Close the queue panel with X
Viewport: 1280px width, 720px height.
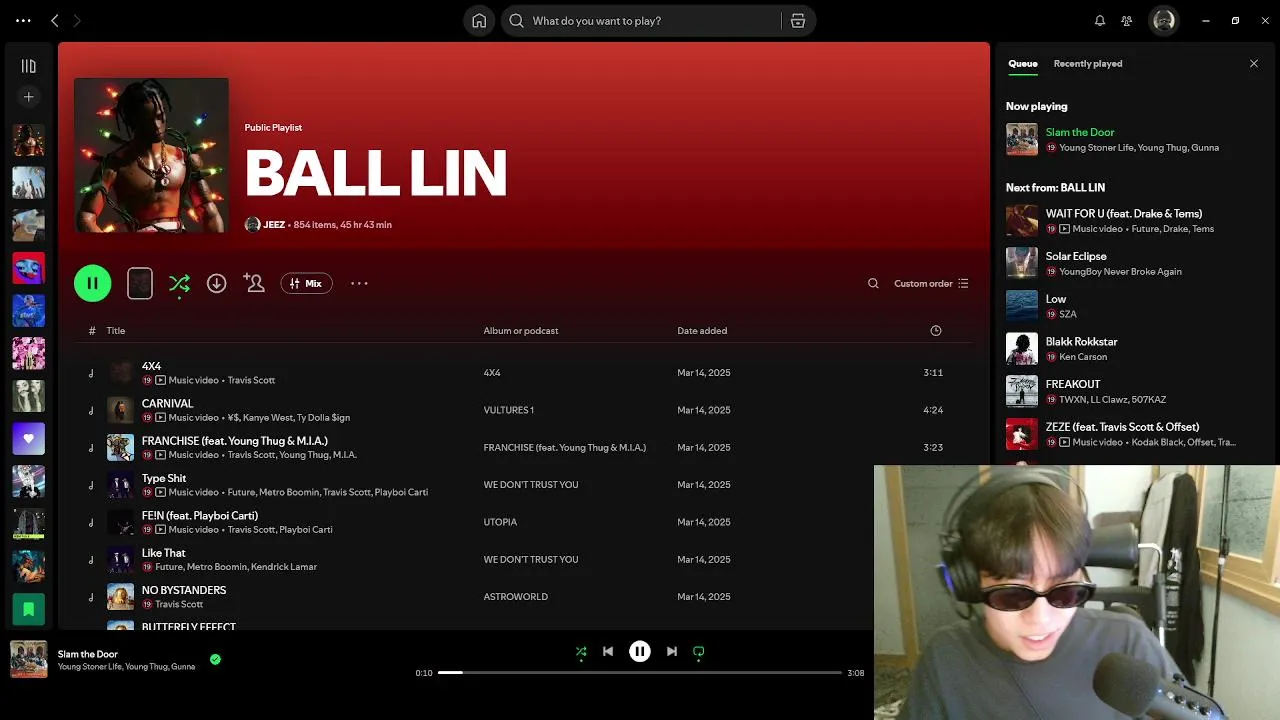pyautogui.click(x=1254, y=64)
